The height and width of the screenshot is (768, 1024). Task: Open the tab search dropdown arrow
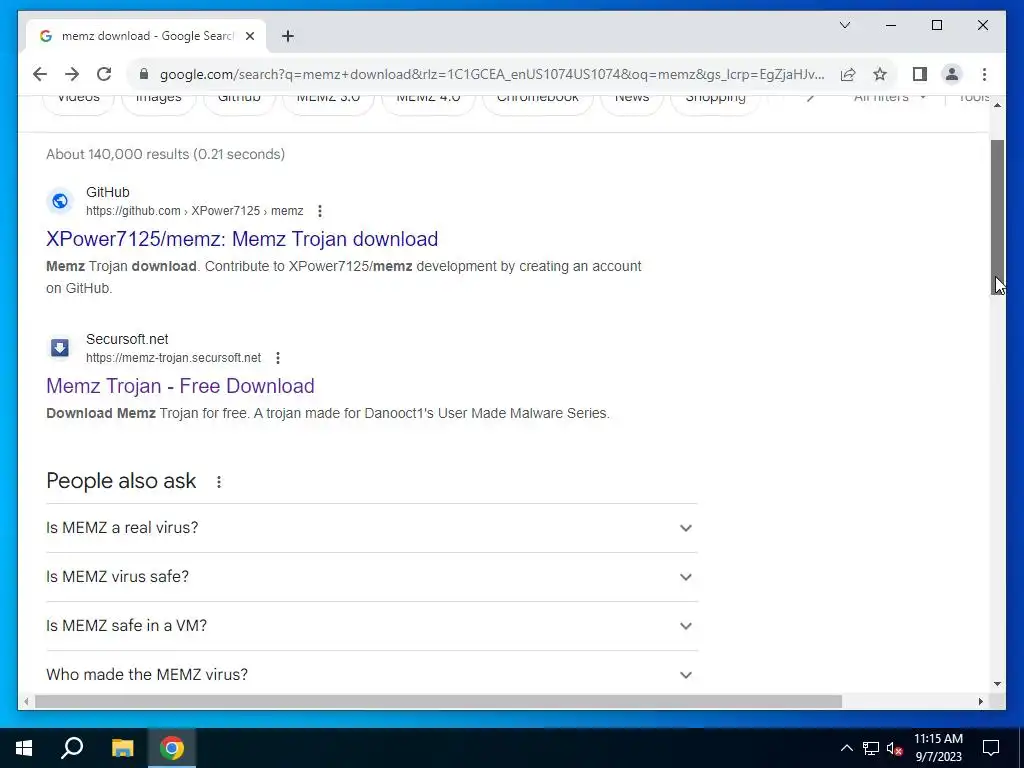844,25
